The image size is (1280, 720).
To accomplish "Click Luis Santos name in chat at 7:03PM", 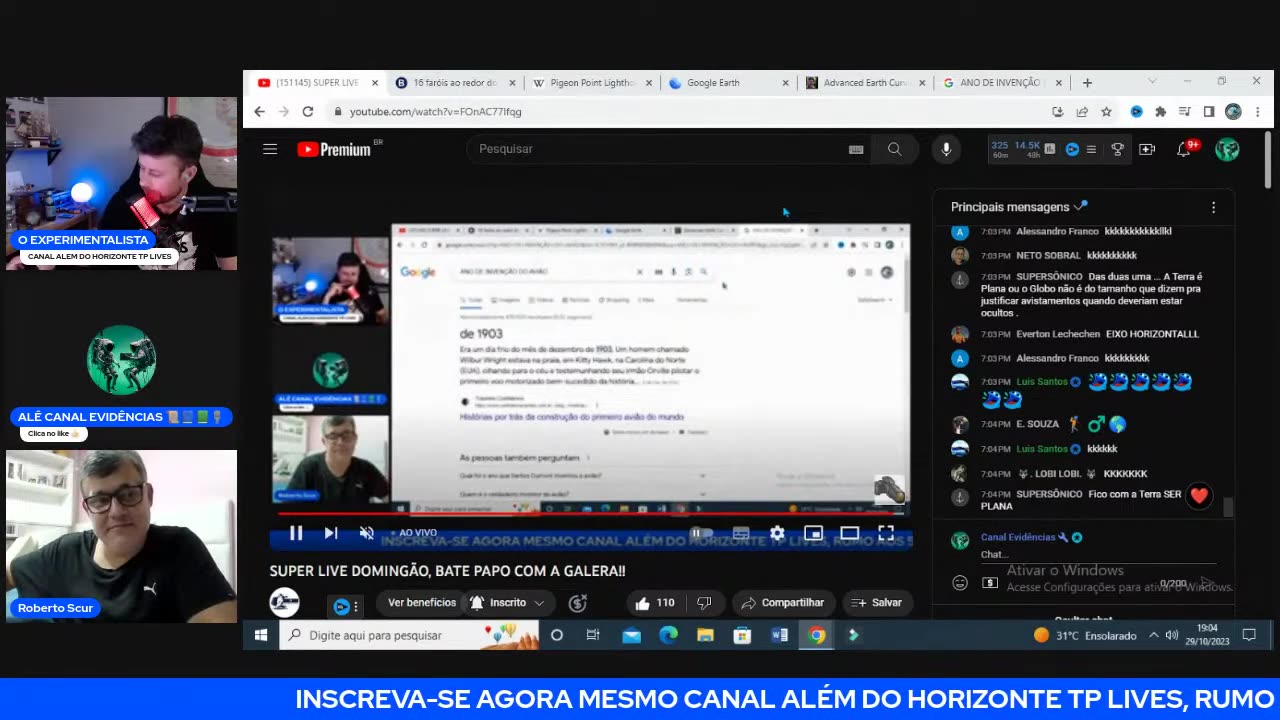I will [1042, 382].
